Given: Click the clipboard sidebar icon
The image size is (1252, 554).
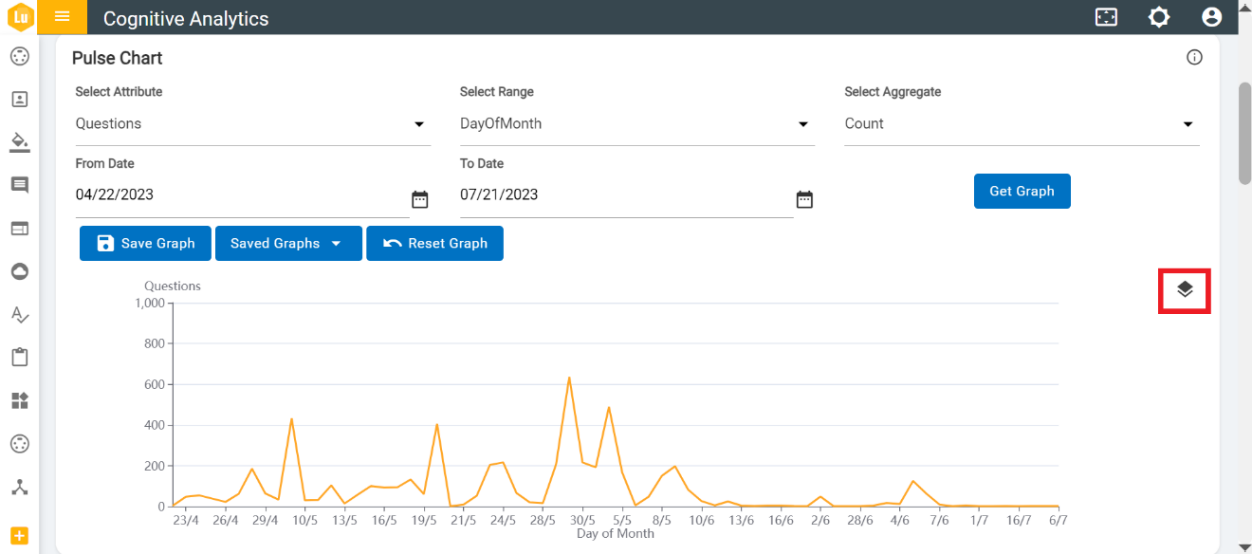Looking at the screenshot, I should click(x=19, y=357).
